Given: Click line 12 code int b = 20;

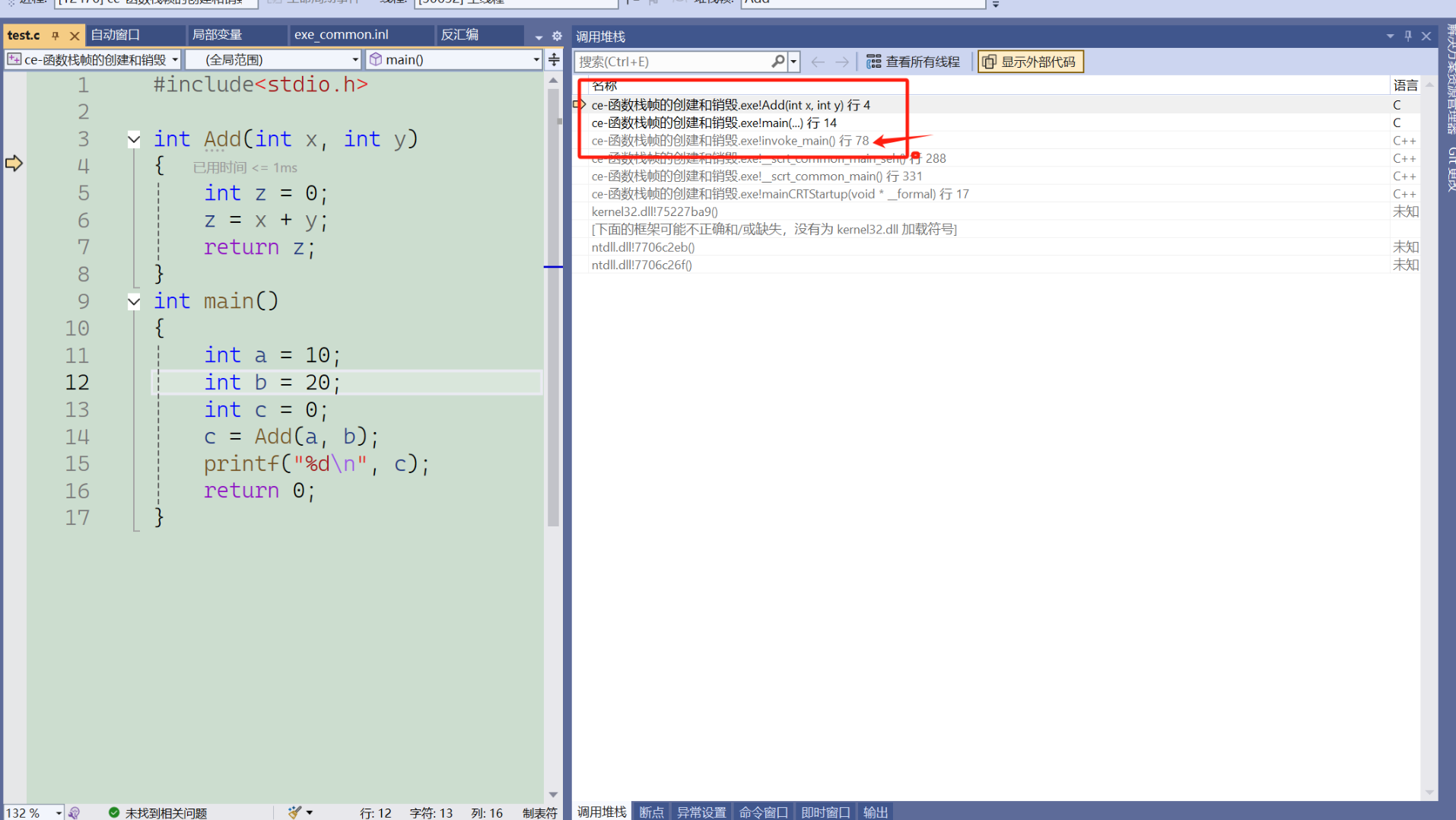Looking at the screenshot, I should [272, 383].
